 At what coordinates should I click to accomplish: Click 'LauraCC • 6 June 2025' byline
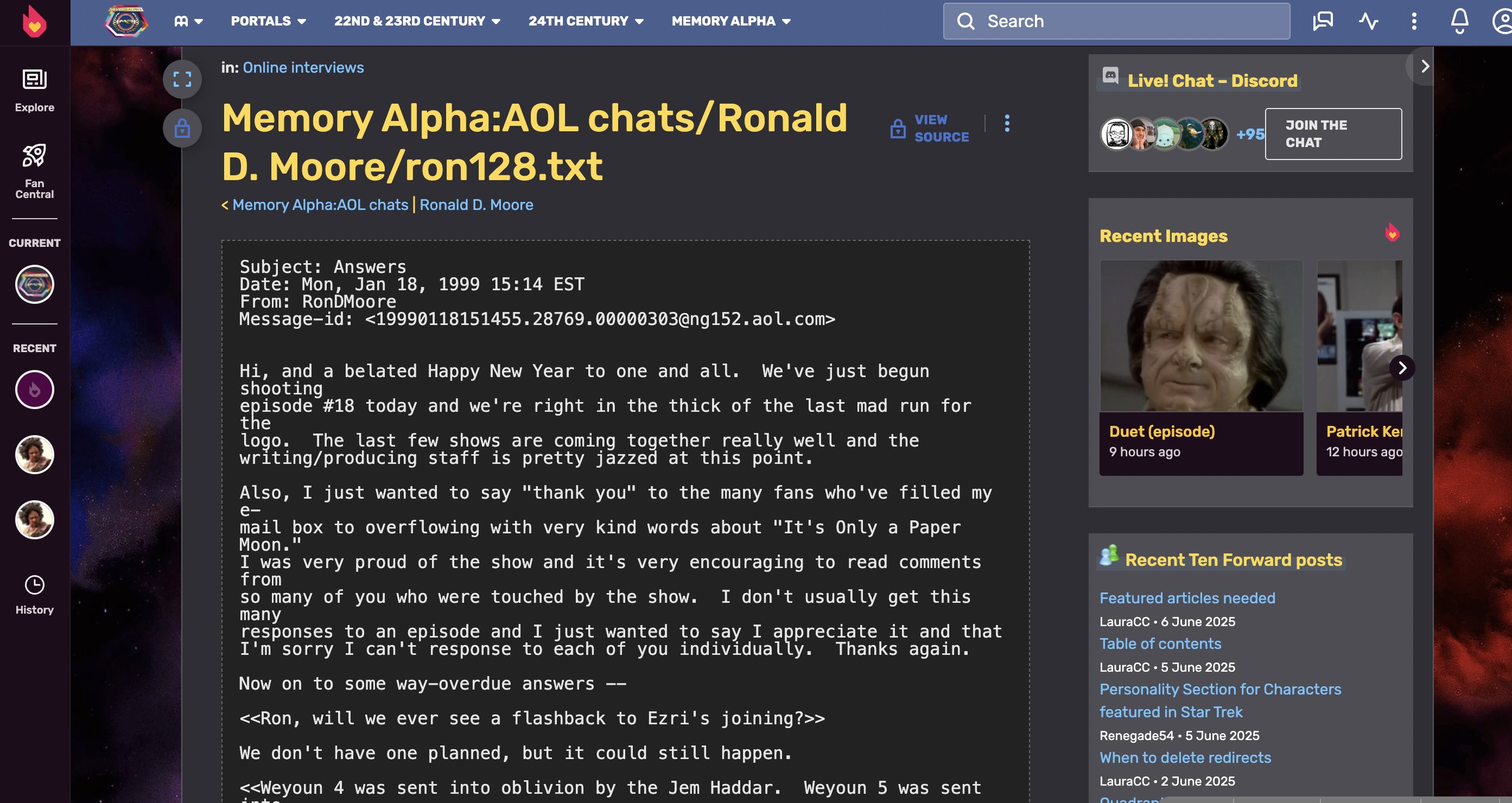click(x=1167, y=622)
